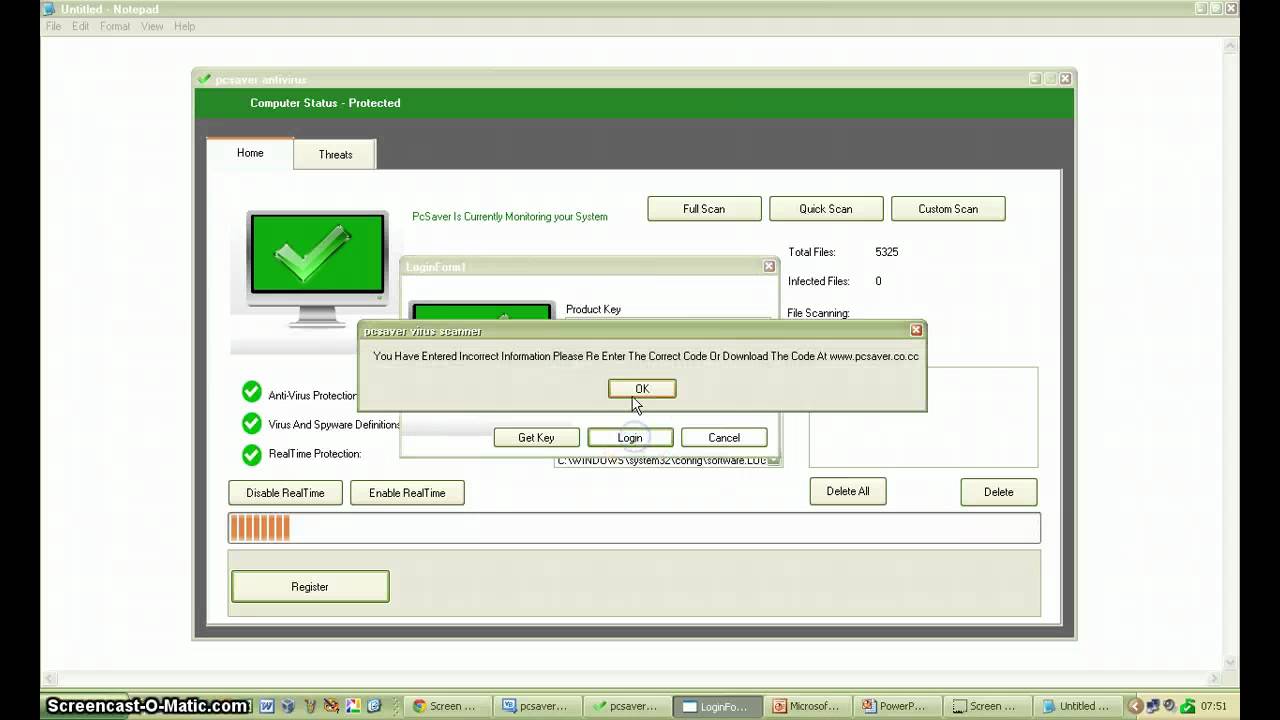
Task: Click the network computers tray icon
Action: 1153,706
